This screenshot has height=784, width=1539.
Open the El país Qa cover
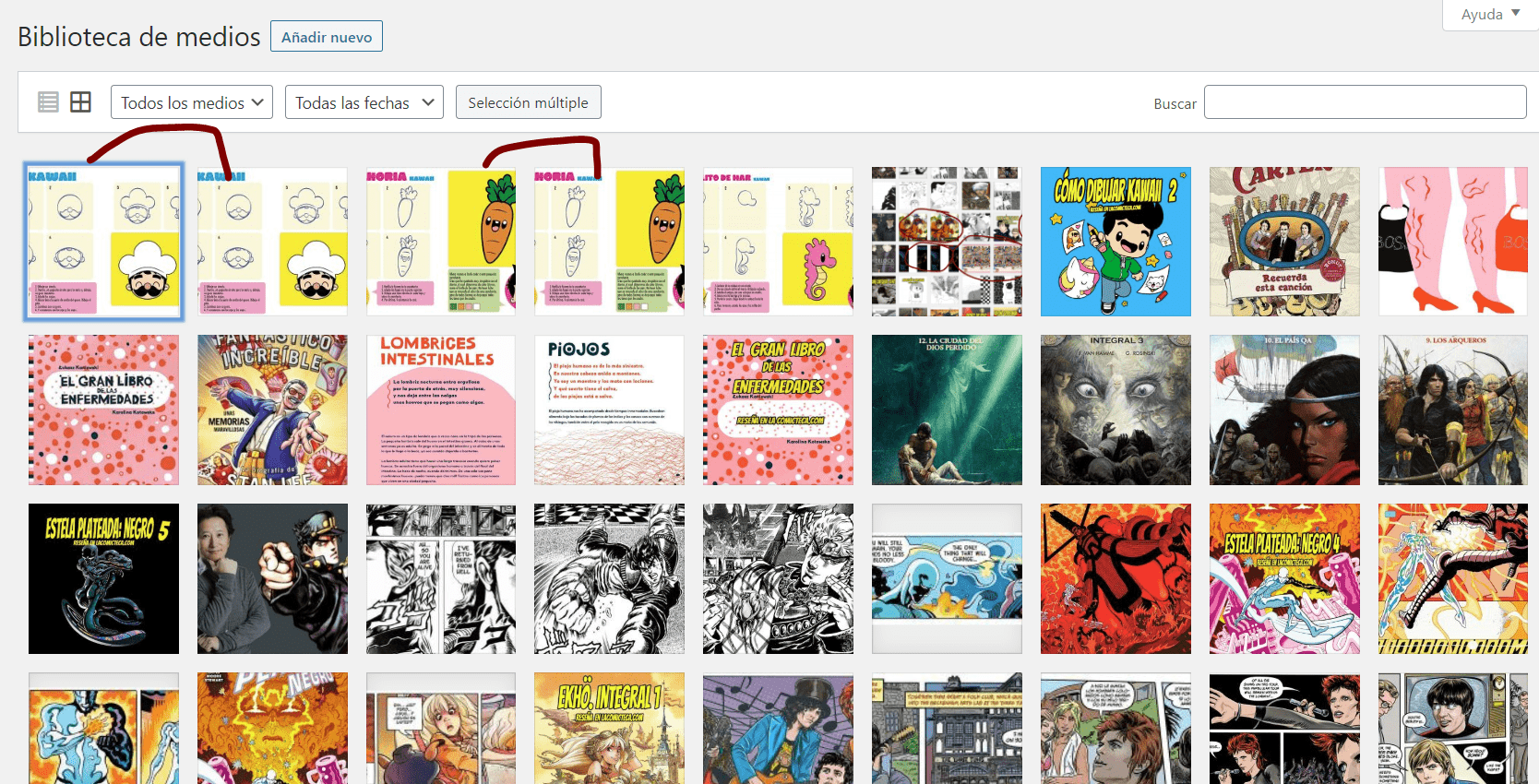[1284, 410]
